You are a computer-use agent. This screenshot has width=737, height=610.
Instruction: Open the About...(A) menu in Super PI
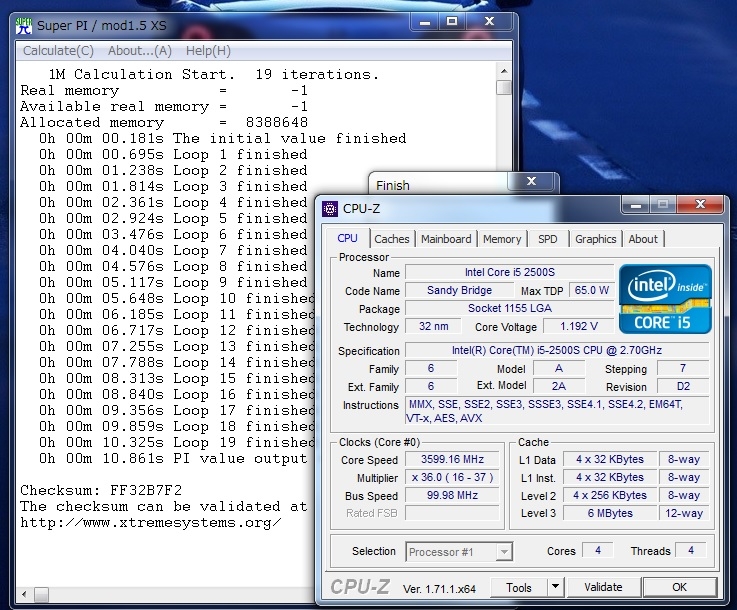click(x=140, y=51)
